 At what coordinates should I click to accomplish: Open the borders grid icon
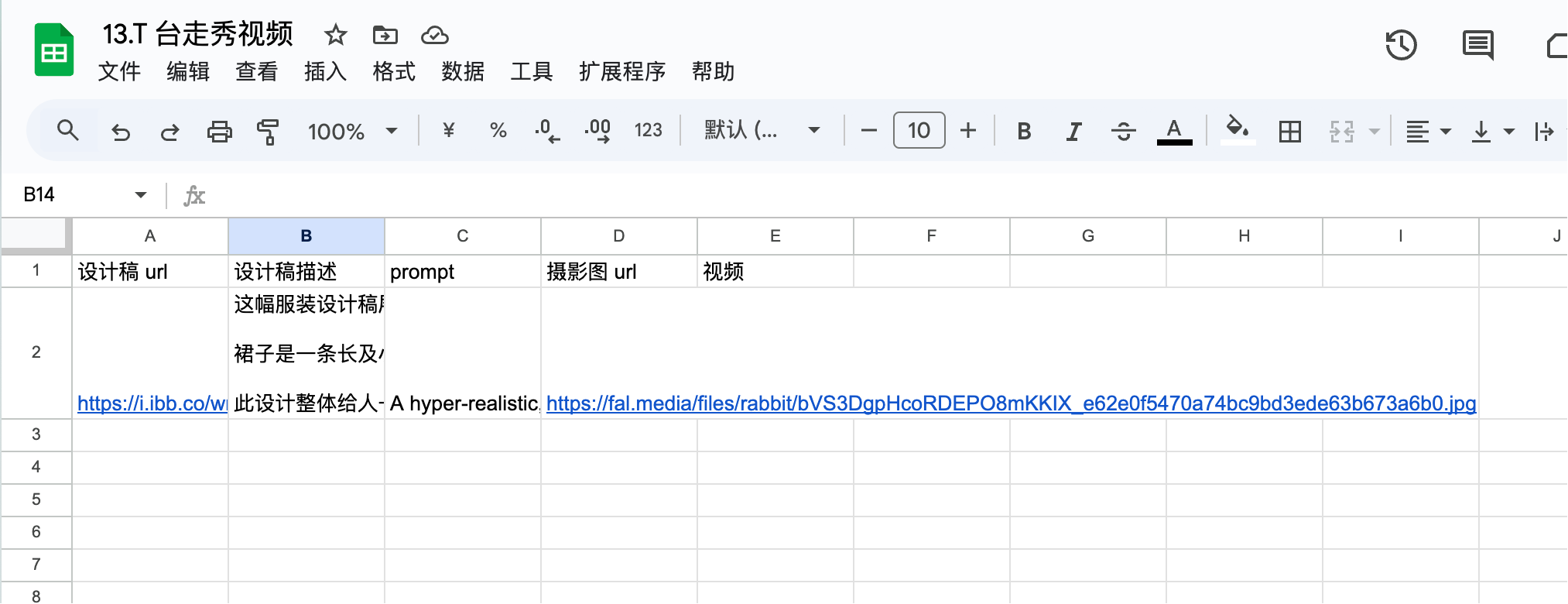pos(1289,131)
